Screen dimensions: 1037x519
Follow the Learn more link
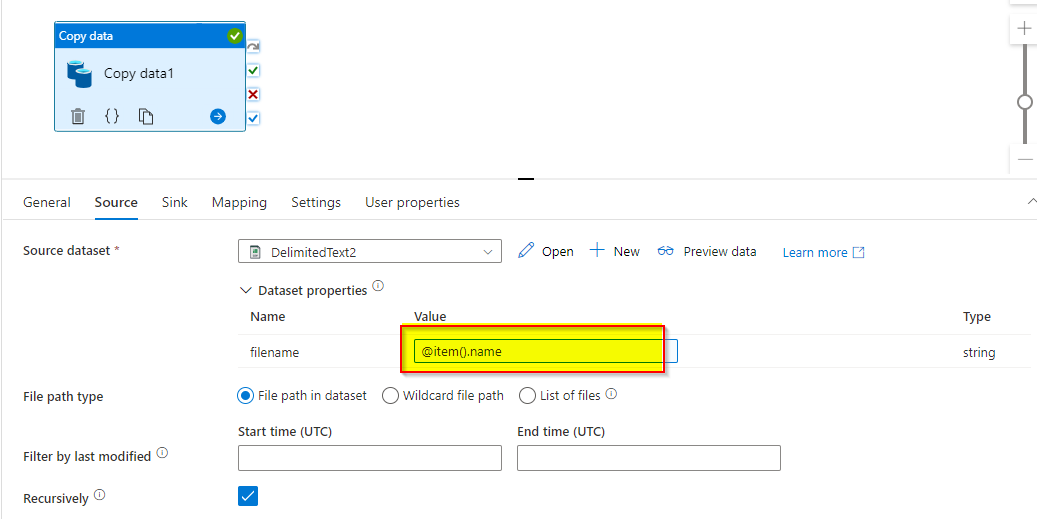(x=823, y=253)
